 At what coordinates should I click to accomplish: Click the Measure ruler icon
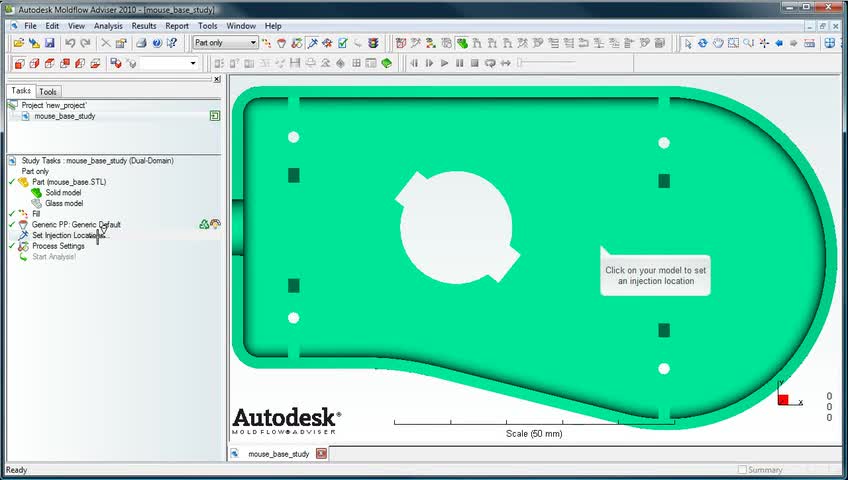pos(809,43)
